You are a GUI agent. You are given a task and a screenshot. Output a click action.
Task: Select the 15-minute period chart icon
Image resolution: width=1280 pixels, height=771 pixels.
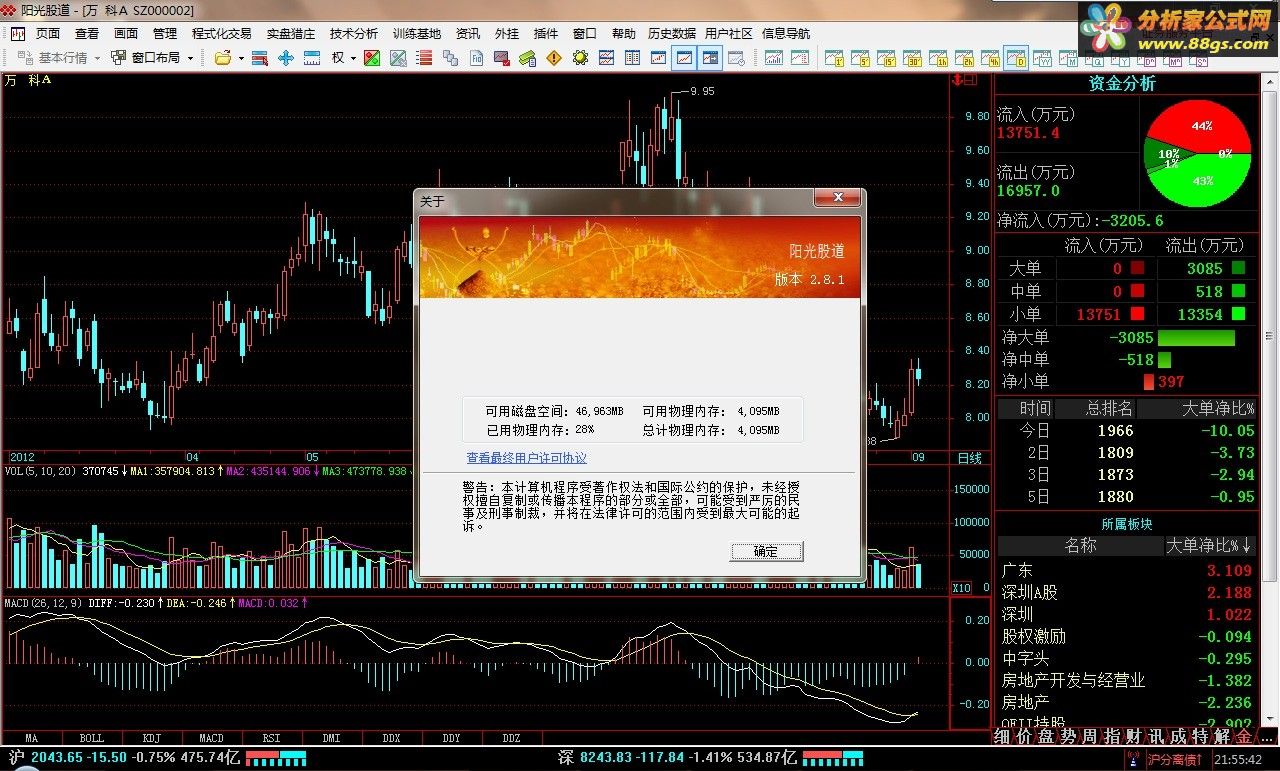coord(886,58)
